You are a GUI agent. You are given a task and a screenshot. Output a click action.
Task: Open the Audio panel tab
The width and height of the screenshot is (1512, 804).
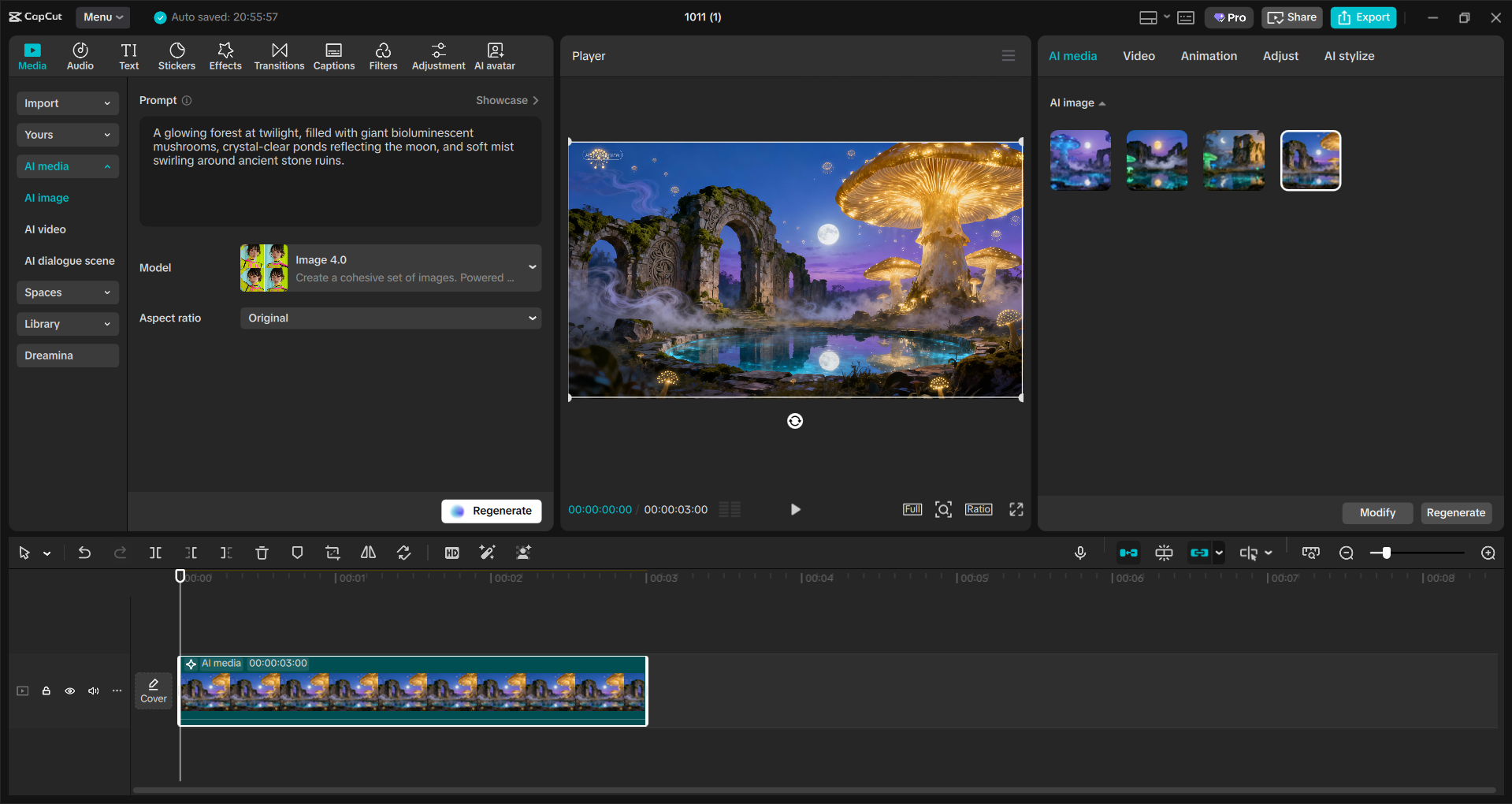[x=80, y=55]
